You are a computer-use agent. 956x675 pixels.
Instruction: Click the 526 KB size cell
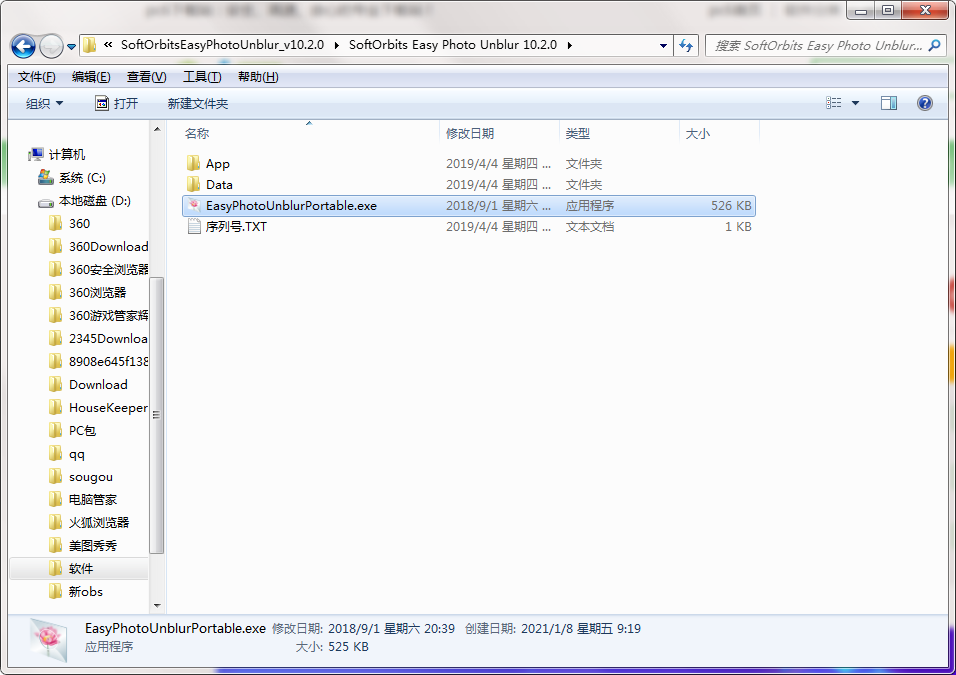pos(731,205)
